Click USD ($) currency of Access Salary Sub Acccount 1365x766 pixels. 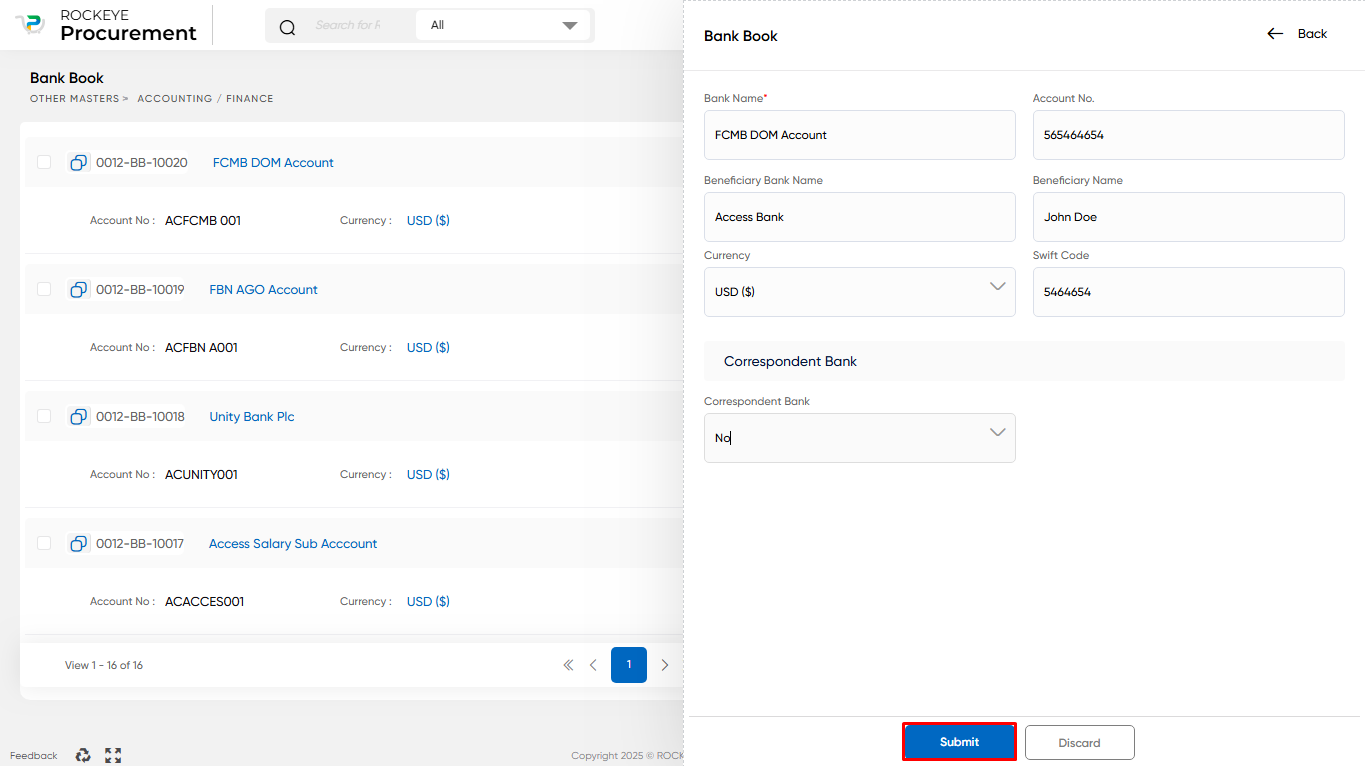click(x=428, y=602)
